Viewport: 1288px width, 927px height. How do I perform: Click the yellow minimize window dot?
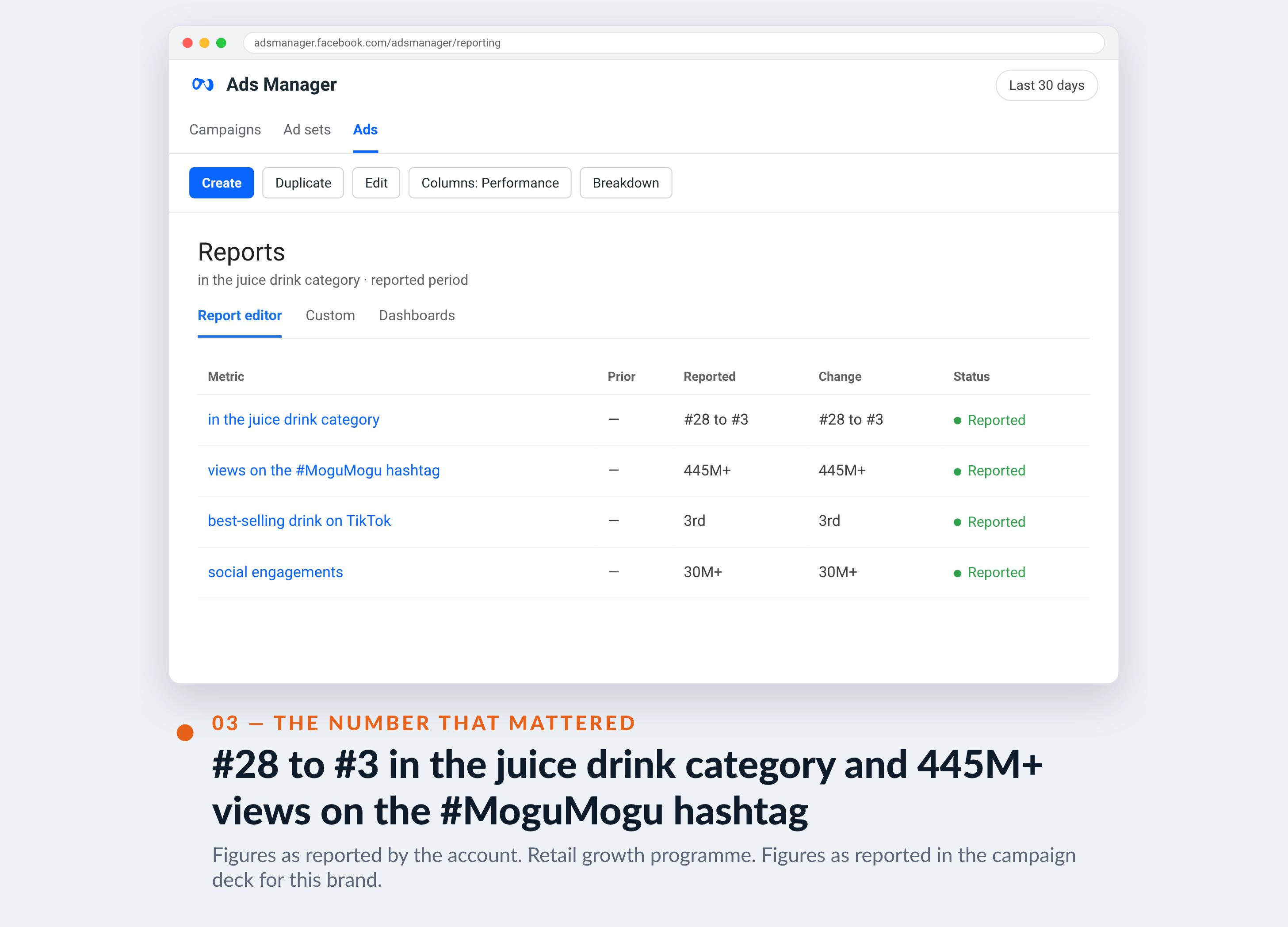coord(204,43)
